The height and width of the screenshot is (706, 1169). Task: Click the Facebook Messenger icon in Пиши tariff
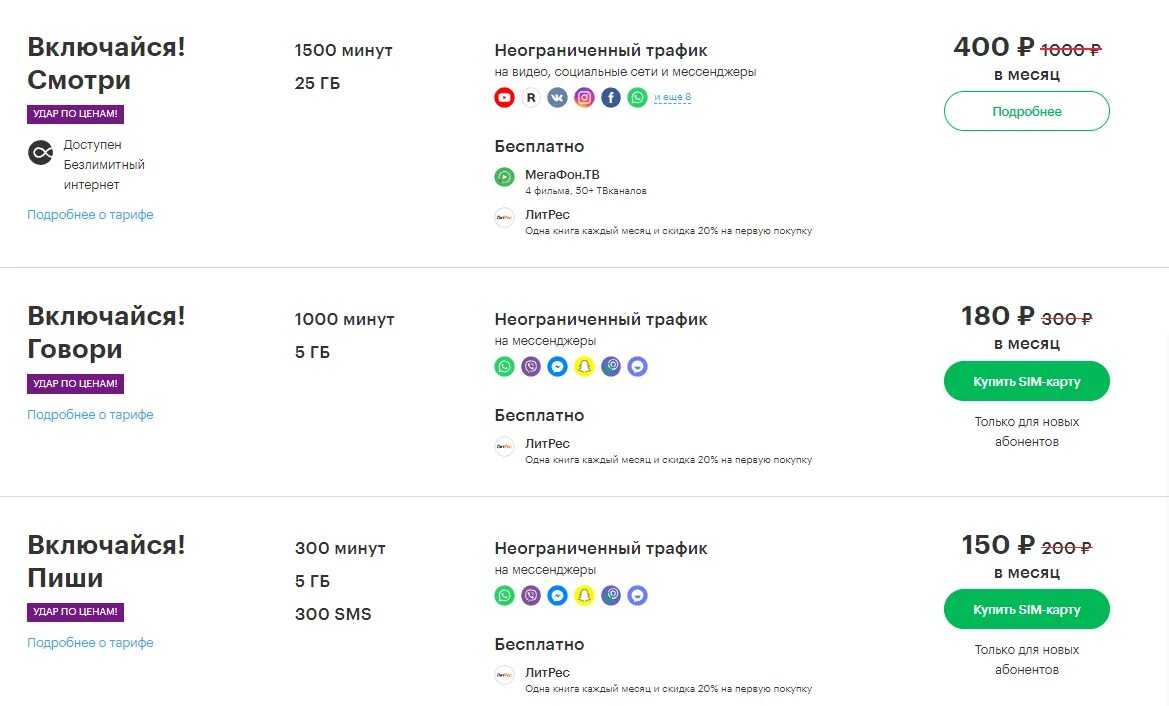pos(558,596)
